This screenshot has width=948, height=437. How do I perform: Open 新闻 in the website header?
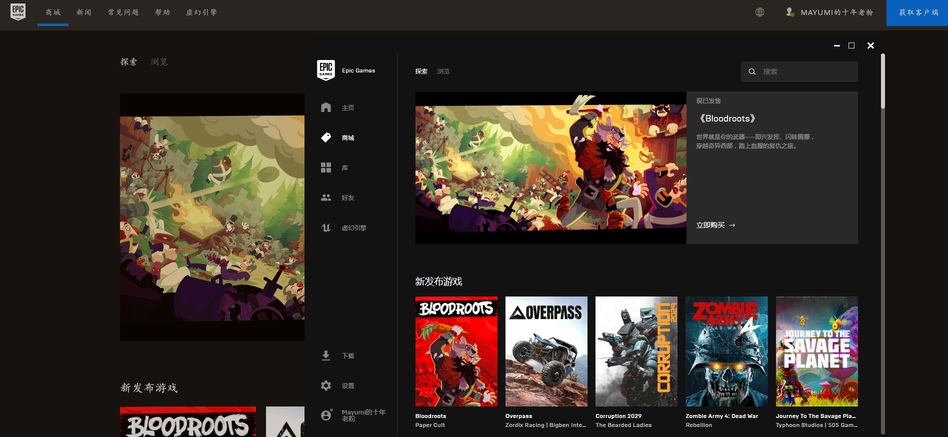(x=84, y=12)
